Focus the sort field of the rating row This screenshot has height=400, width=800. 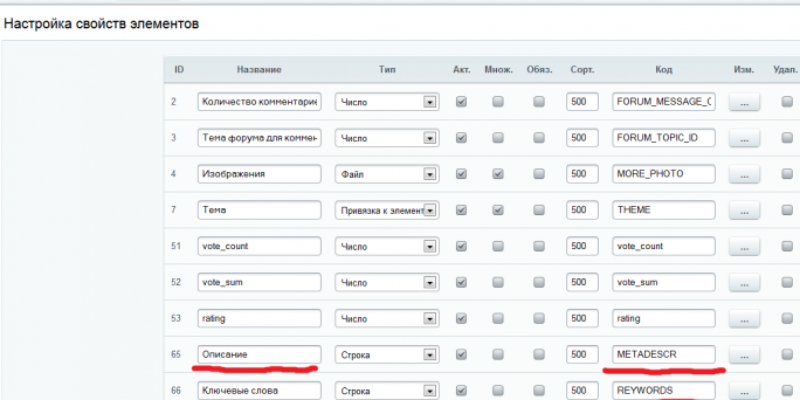tap(579, 318)
